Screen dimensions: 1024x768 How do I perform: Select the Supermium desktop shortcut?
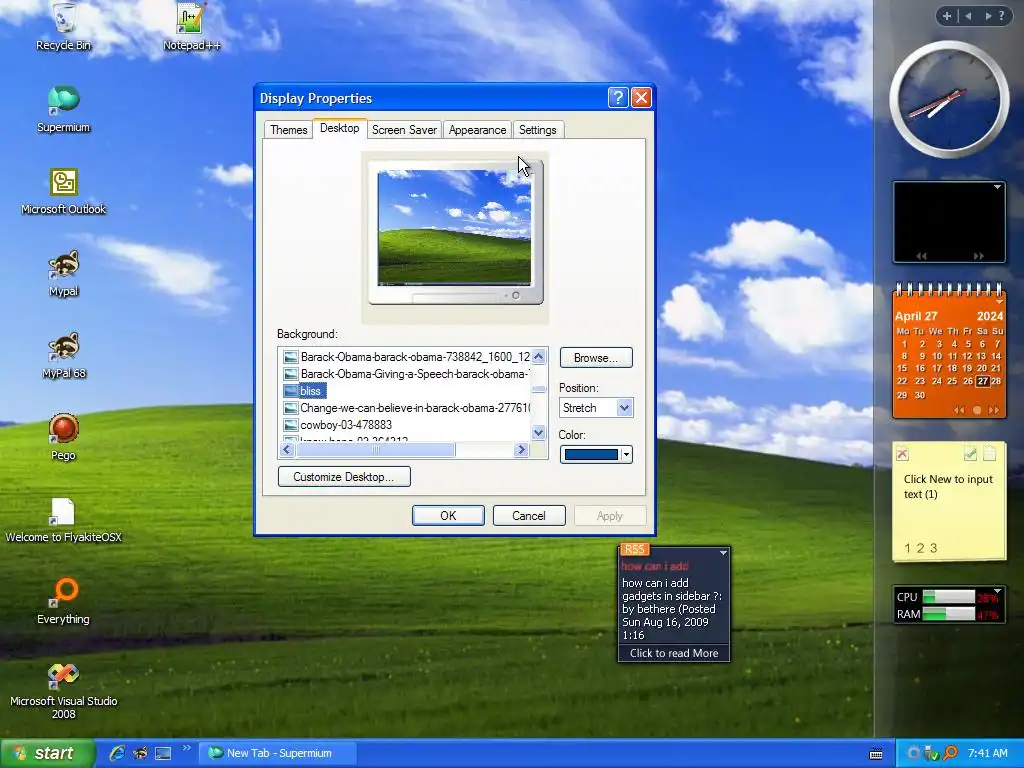(x=63, y=108)
